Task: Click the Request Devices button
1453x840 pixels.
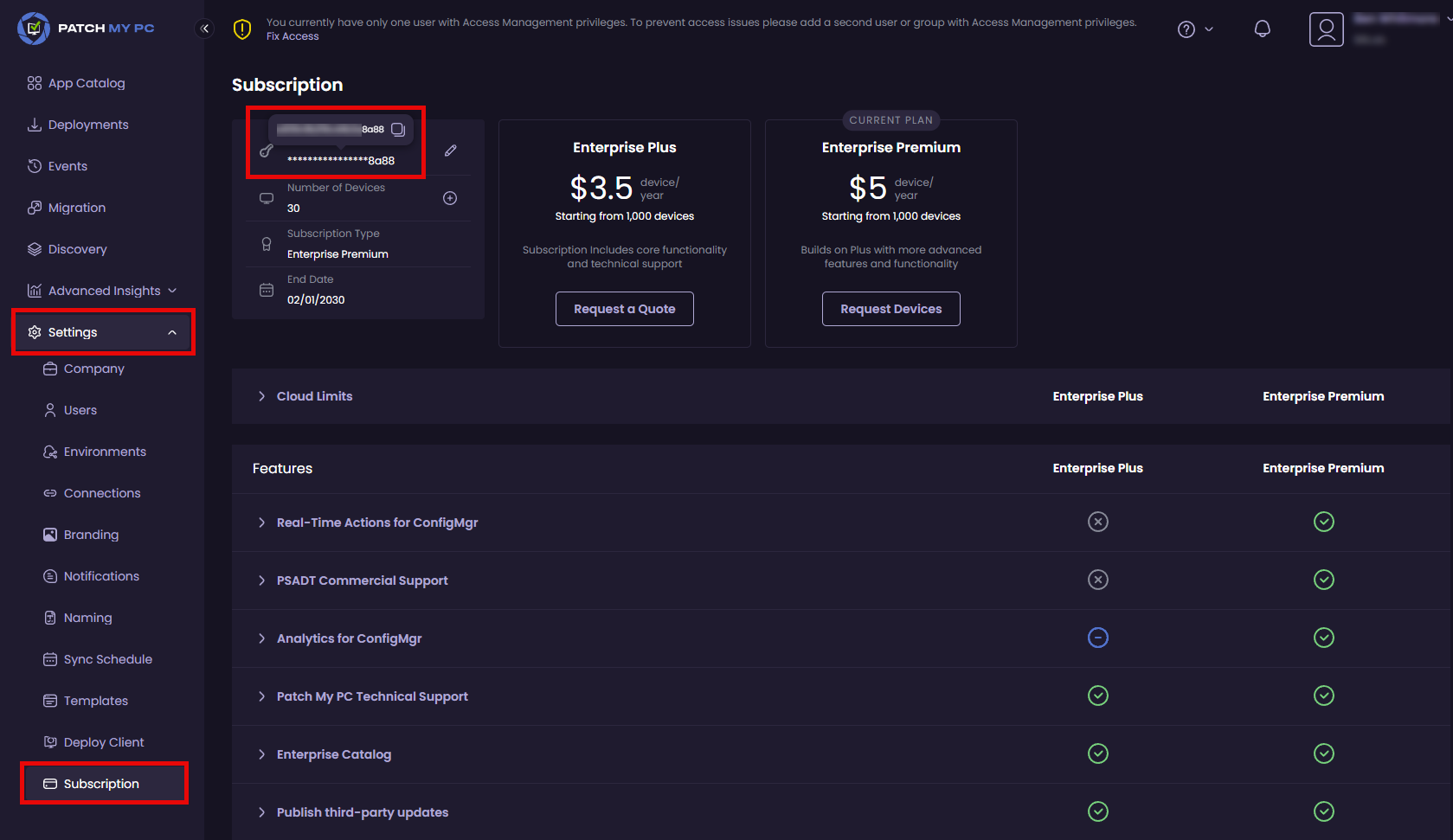Action: pos(890,309)
